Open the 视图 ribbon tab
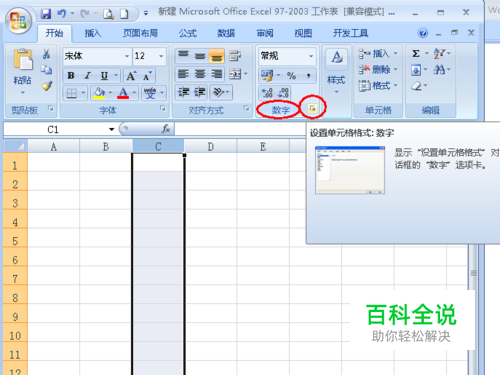The width and height of the screenshot is (500, 375). (x=303, y=33)
